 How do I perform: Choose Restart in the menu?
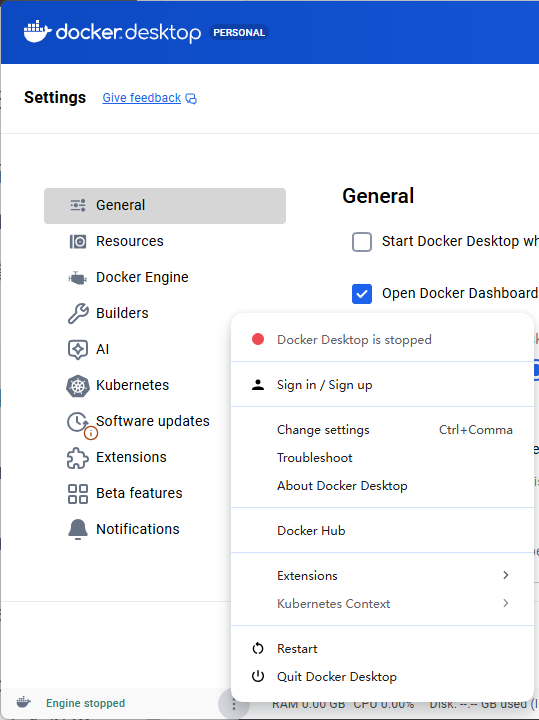pos(382,648)
